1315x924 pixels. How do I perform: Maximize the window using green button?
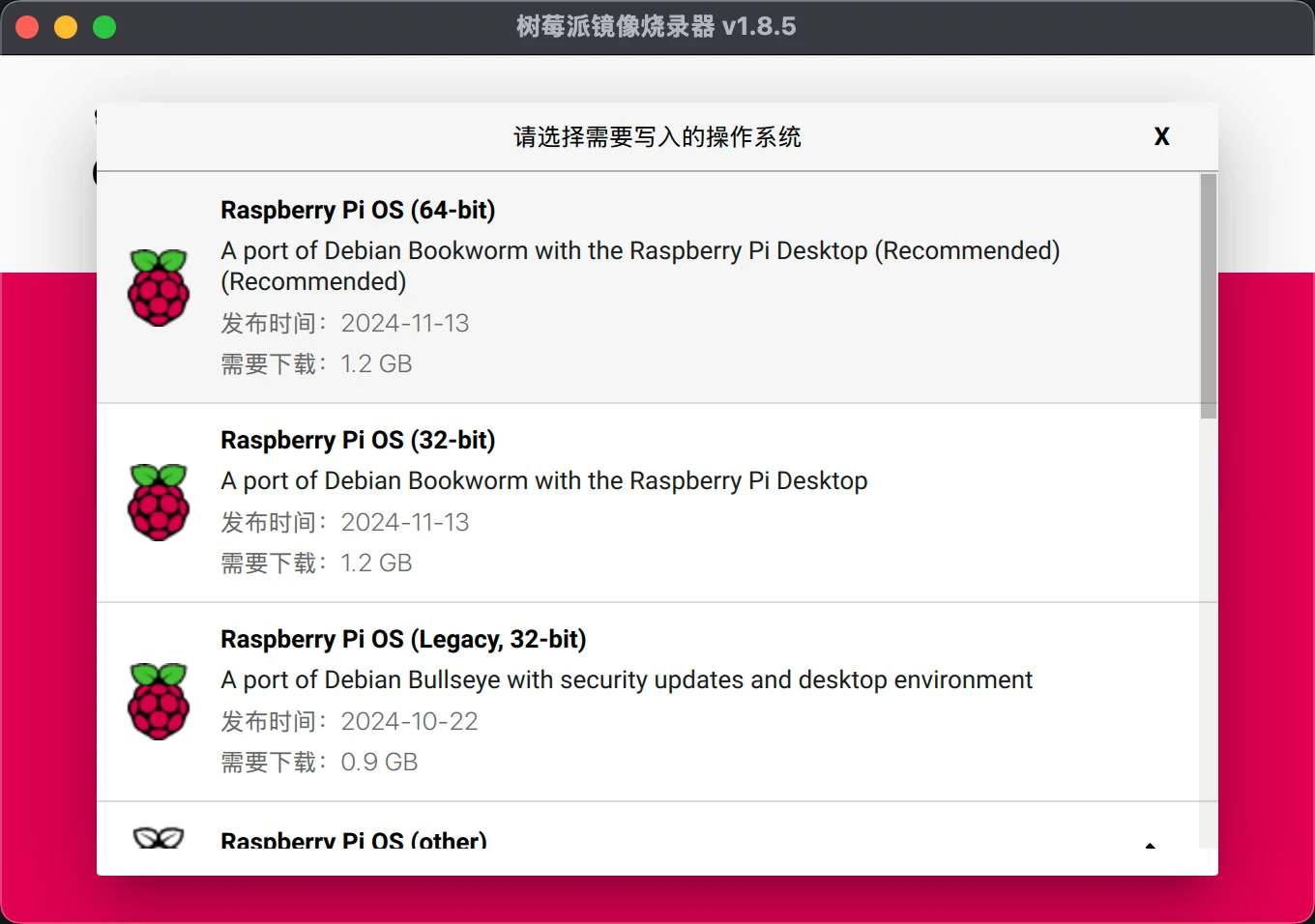click(104, 27)
